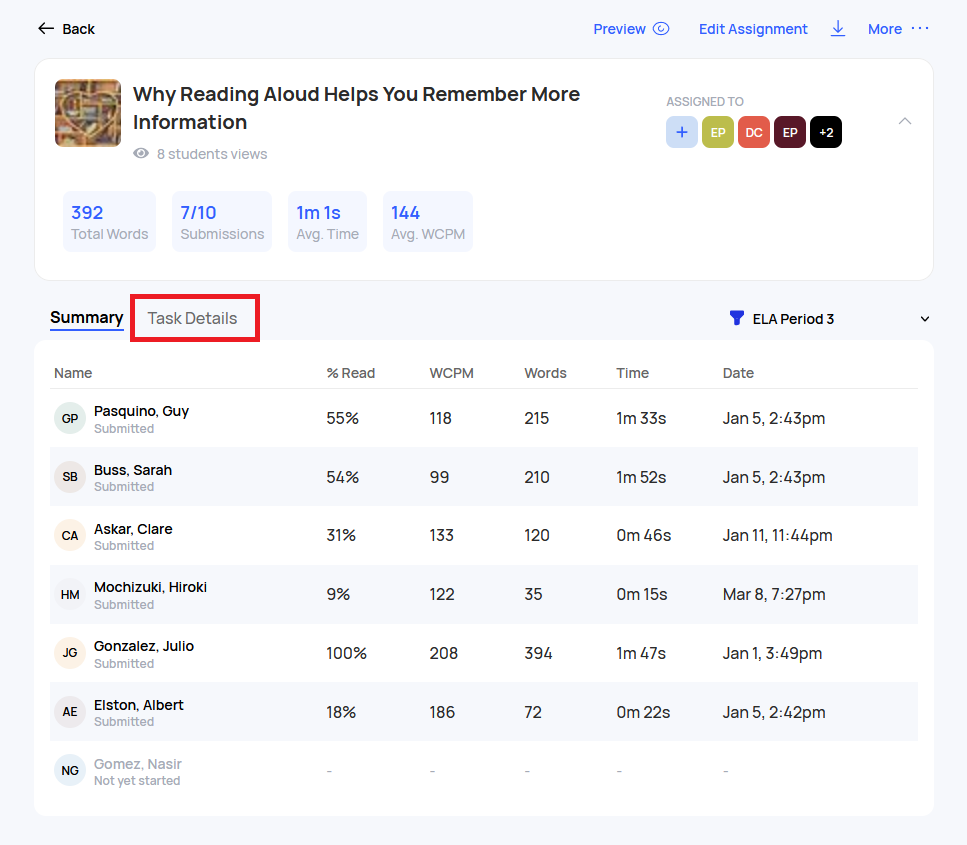The height and width of the screenshot is (845, 967).
Task: Click the student views eye icon
Action: pos(141,154)
